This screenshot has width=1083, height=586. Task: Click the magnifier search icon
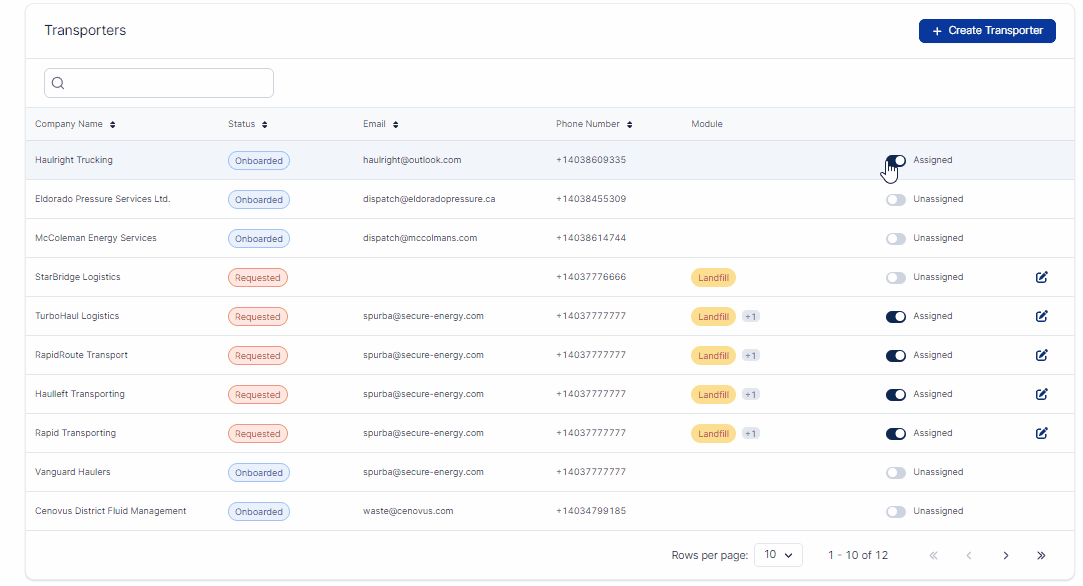point(58,83)
